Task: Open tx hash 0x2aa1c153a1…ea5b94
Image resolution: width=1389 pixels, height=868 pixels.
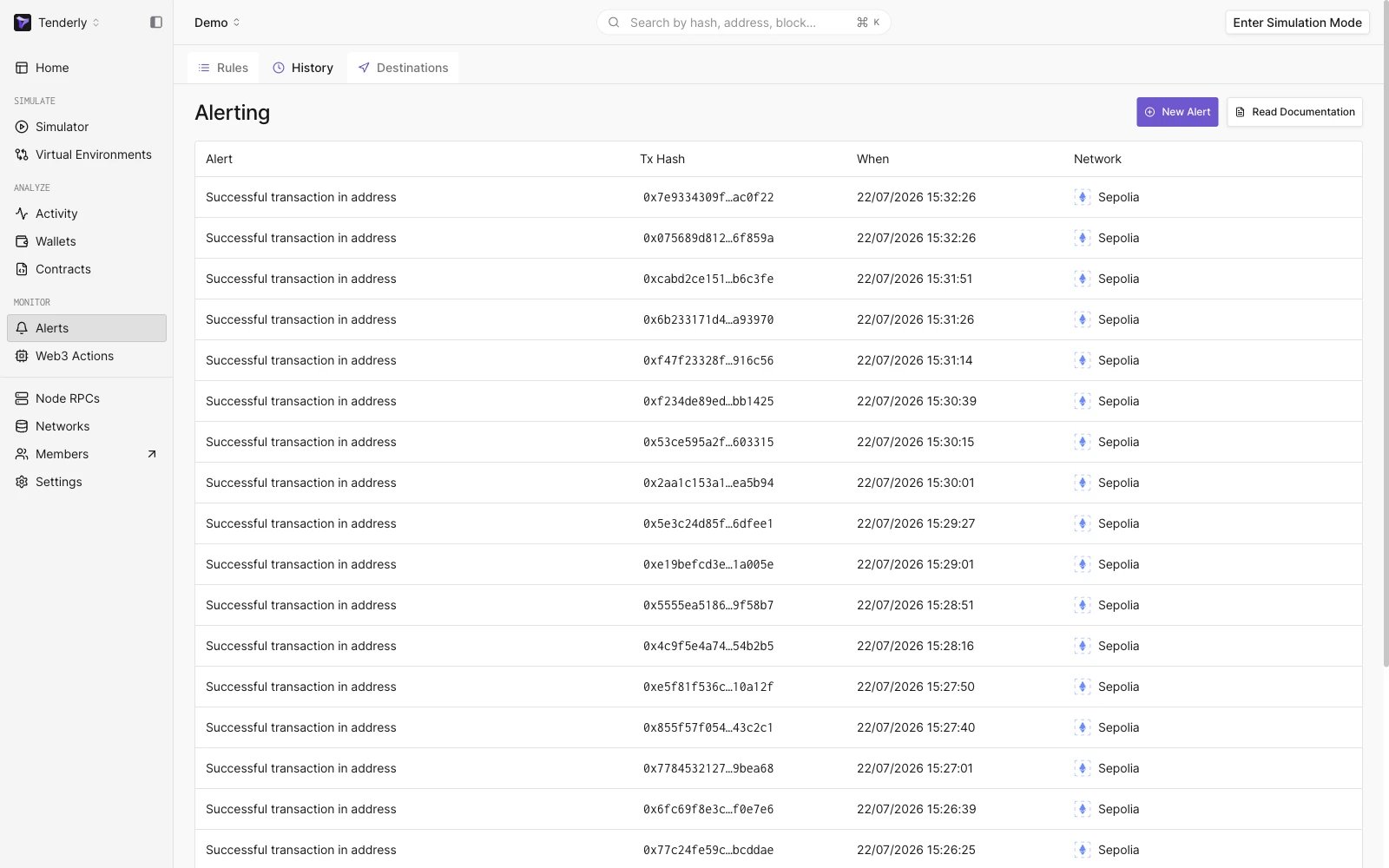Action: [x=708, y=483]
